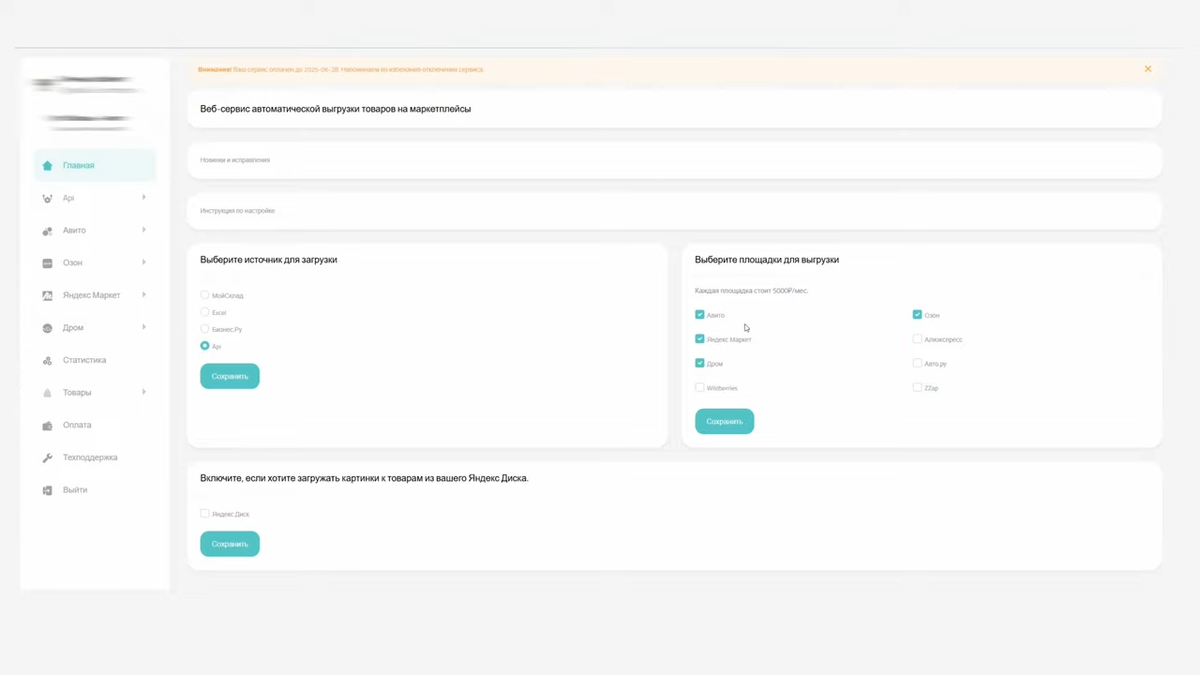
Task: Uncheck the Яндекс Маркет marketplace checkbox
Action: click(x=700, y=339)
